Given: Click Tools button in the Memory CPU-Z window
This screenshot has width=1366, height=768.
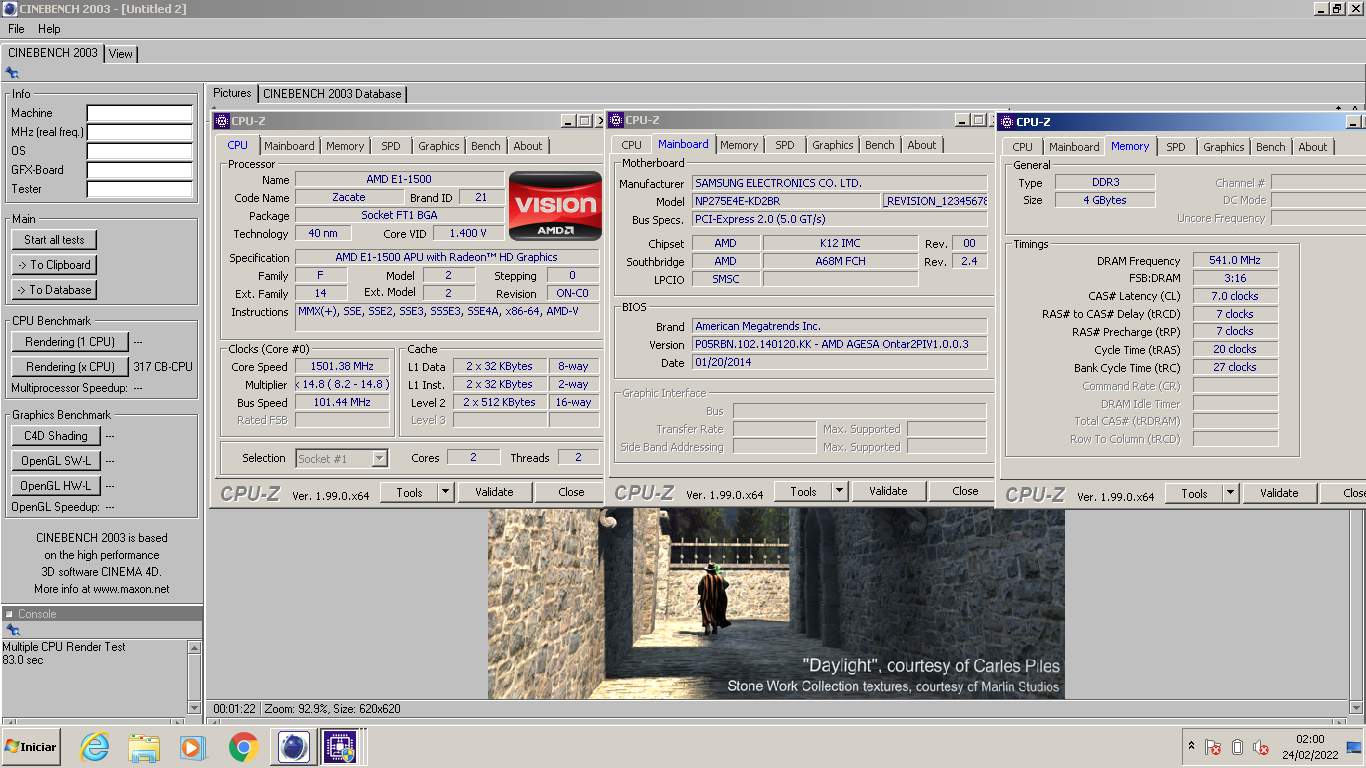Looking at the screenshot, I should (x=1195, y=493).
